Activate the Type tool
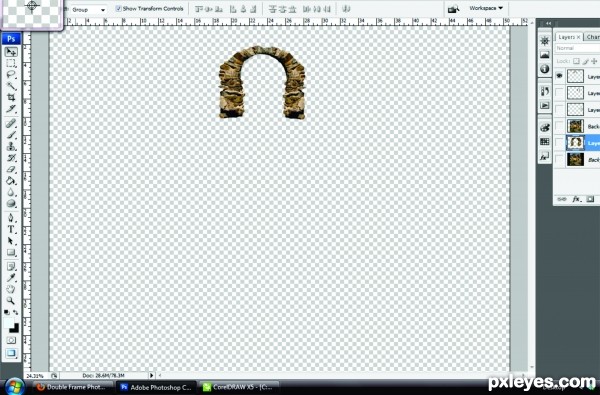The width and height of the screenshot is (600, 395). click(11, 229)
